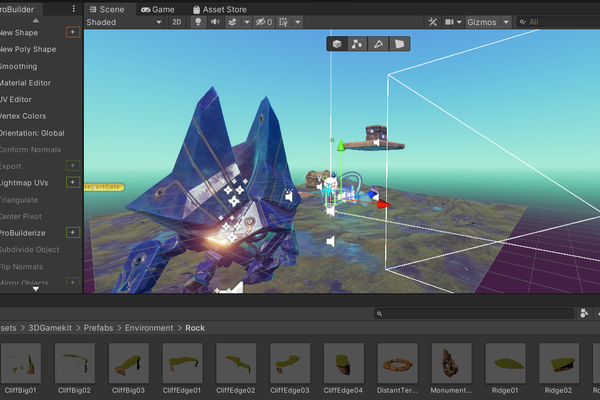The width and height of the screenshot is (600, 400).
Task: Select ProBuilder Object selection mode cube icon
Action: pos(337,44)
